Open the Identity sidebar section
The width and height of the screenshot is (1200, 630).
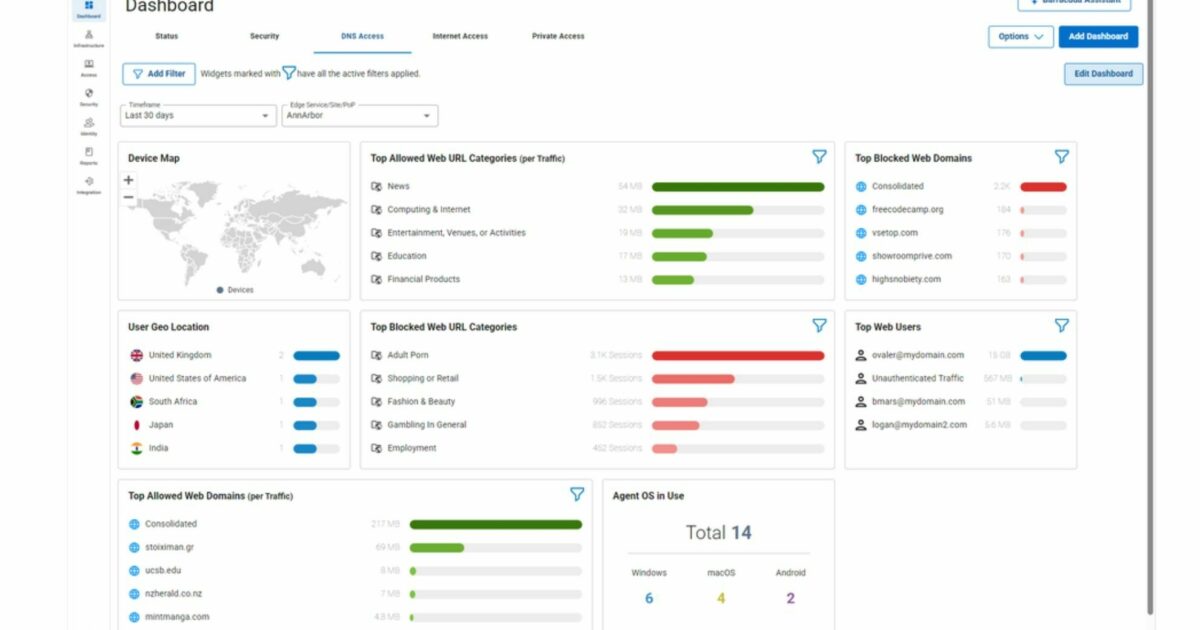click(89, 126)
